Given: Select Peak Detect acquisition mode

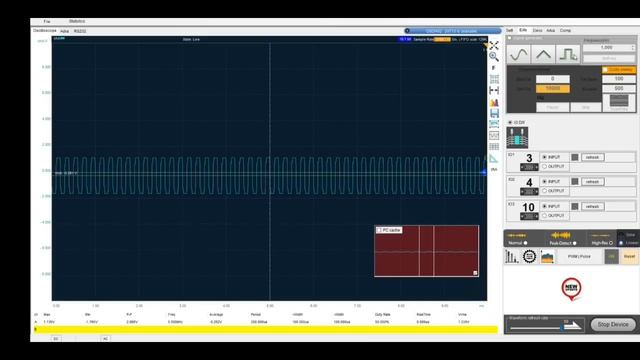Looking at the screenshot, I should click(x=574, y=243).
